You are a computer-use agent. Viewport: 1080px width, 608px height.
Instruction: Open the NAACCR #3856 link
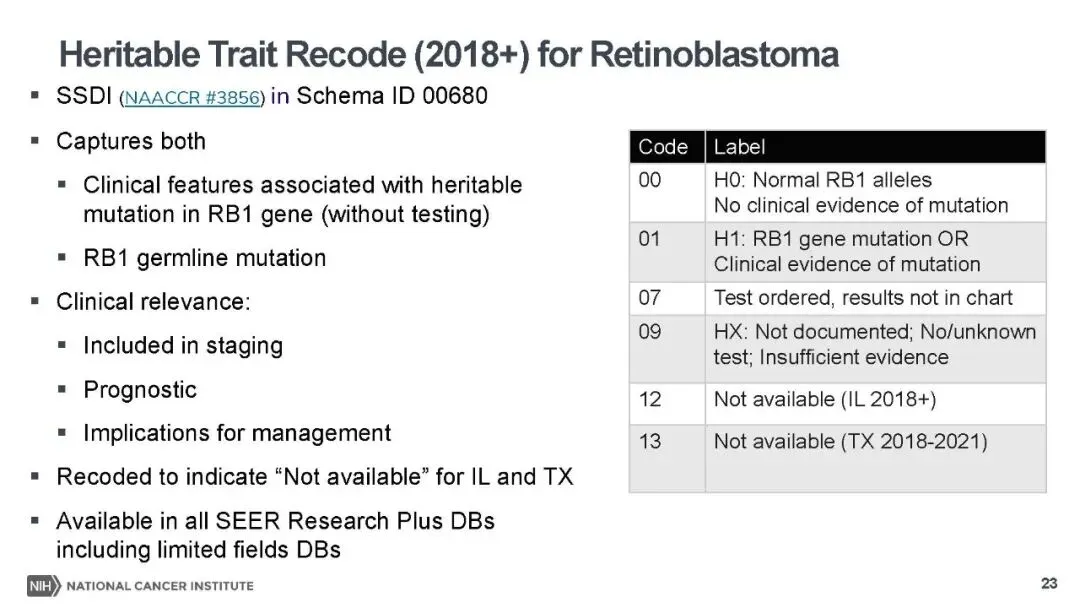click(192, 98)
